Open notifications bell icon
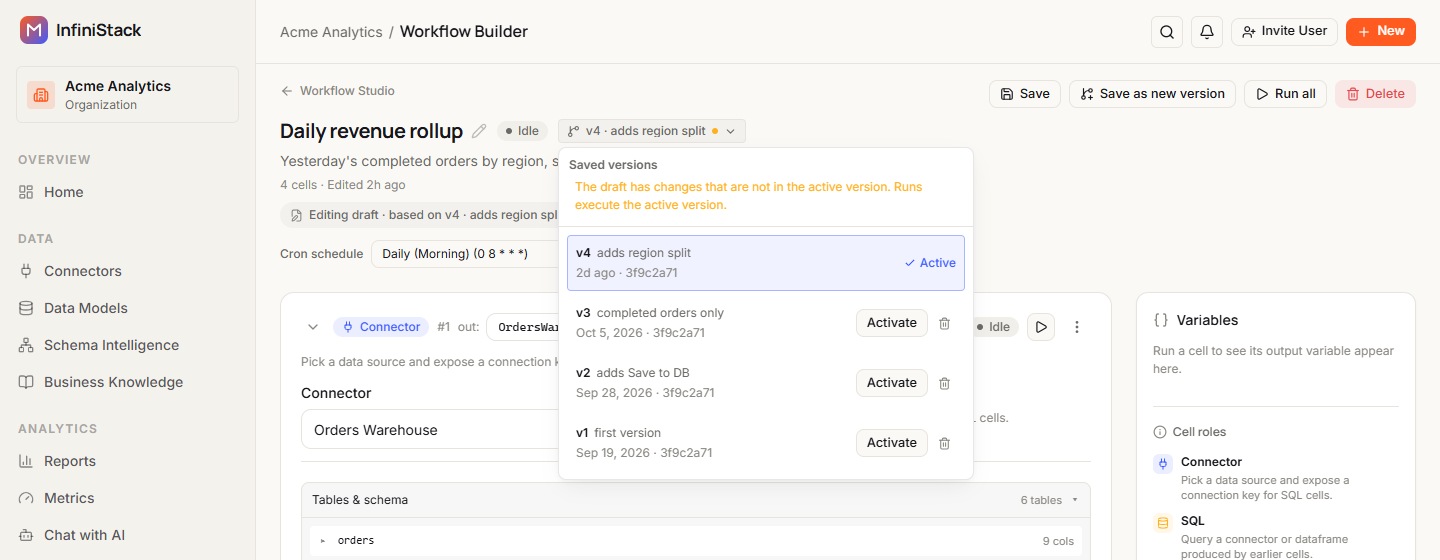This screenshot has height=560, width=1440. 1207,32
